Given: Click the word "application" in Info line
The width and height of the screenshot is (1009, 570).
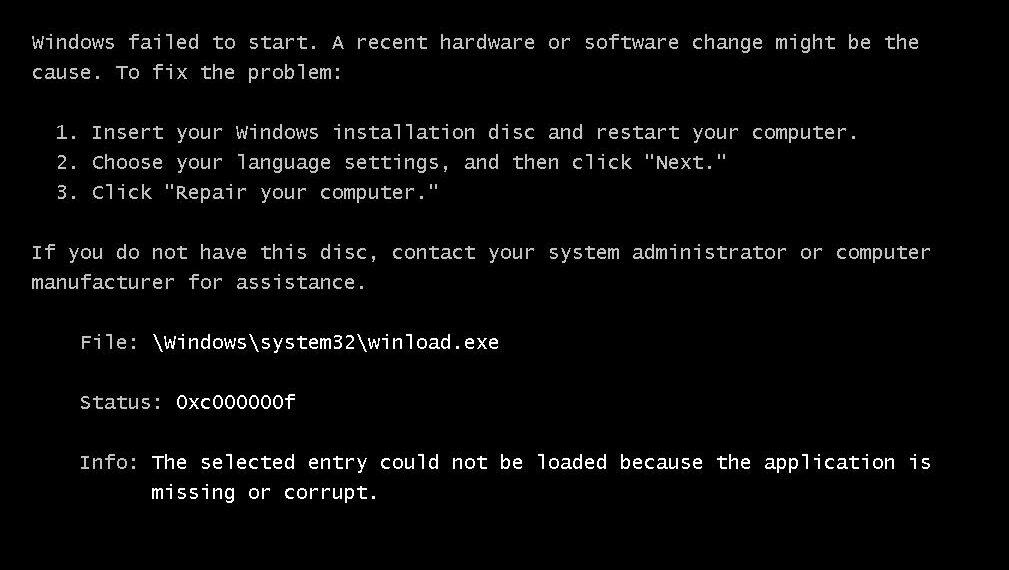Looking at the screenshot, I should pos(829,463).
